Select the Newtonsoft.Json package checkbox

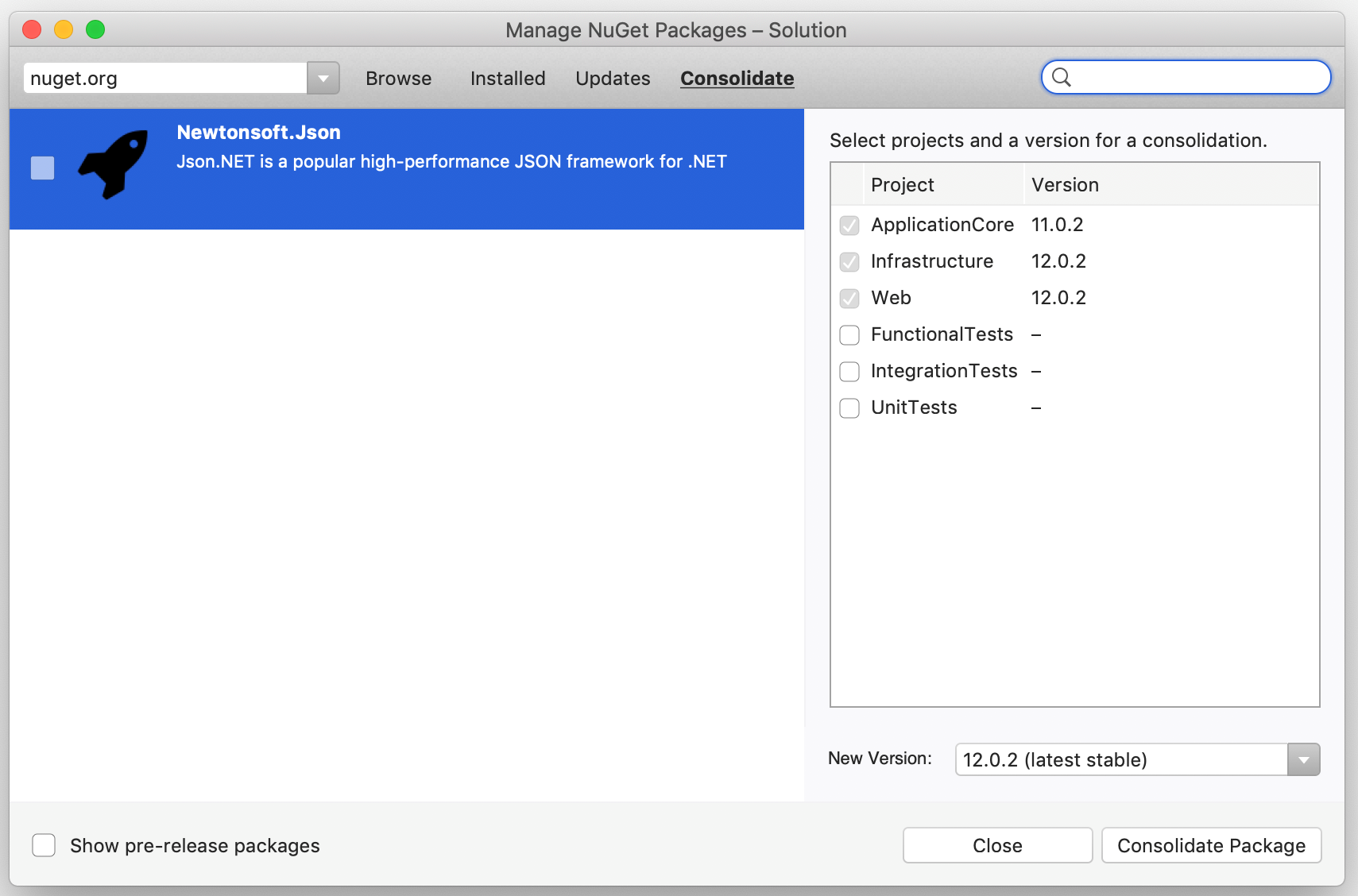tap(41, 168)
